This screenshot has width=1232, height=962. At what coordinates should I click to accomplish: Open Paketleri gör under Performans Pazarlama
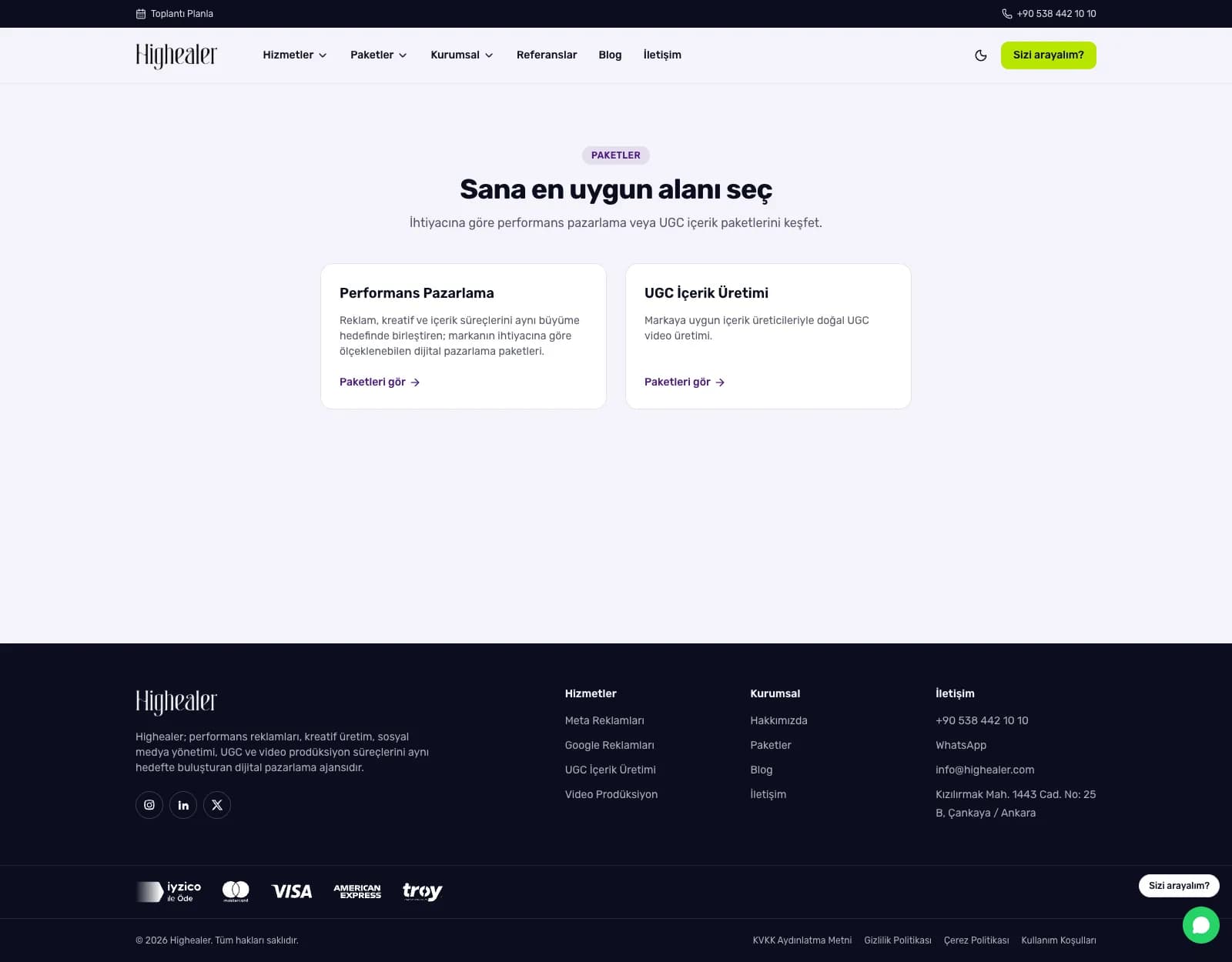380,382
